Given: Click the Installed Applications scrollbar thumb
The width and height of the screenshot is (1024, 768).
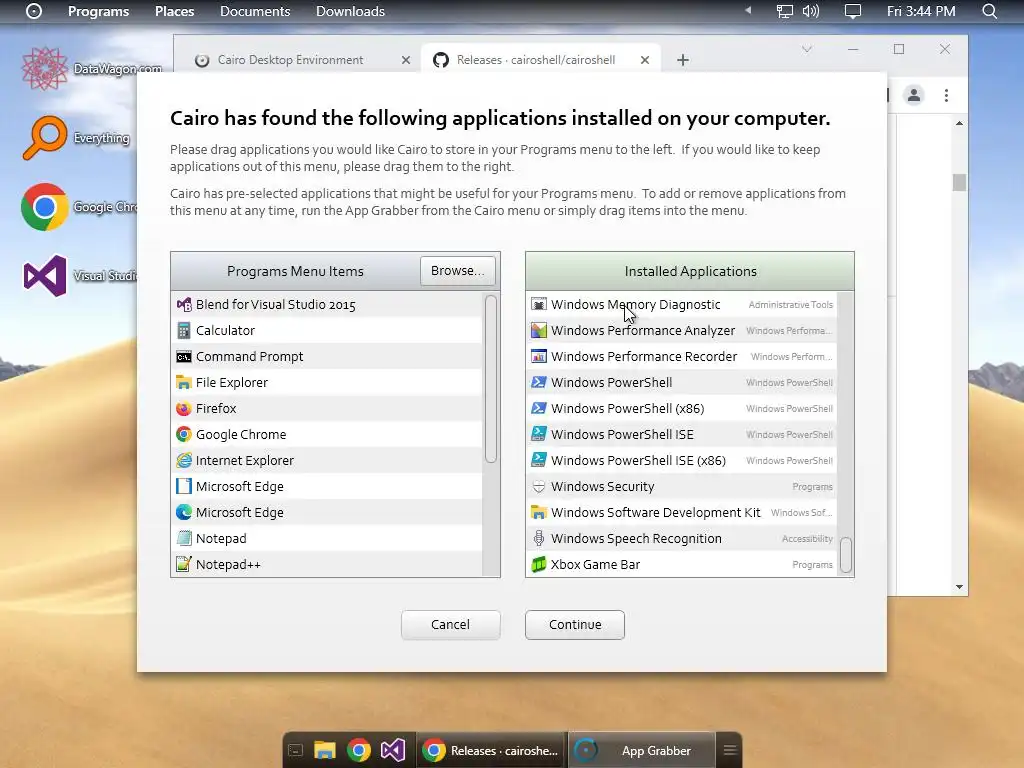Looking at the screenshot, I should [846, 554].
